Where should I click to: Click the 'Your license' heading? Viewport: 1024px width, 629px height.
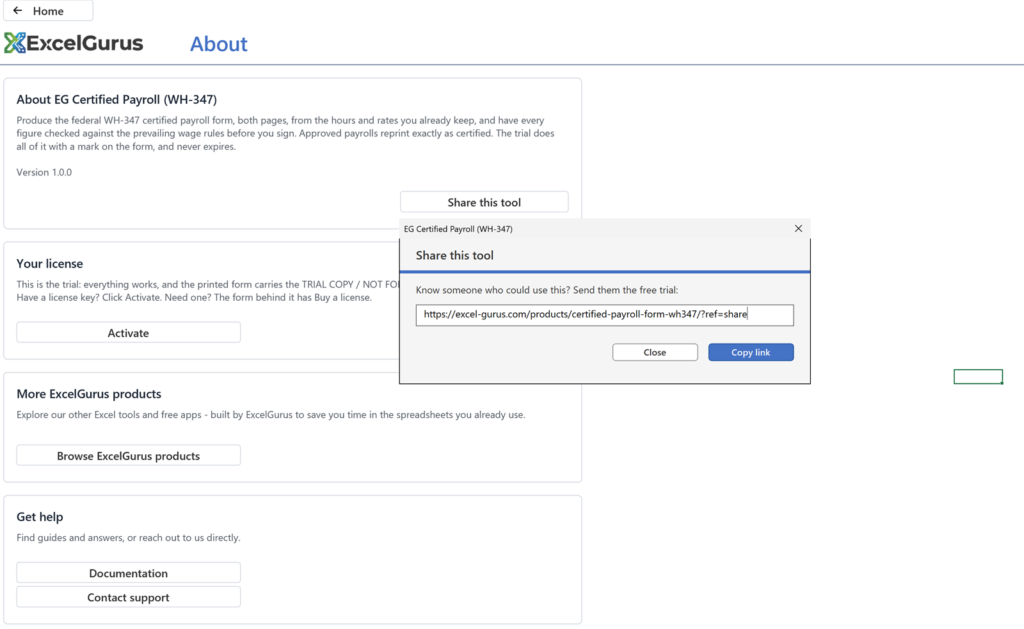coord(50,263)
